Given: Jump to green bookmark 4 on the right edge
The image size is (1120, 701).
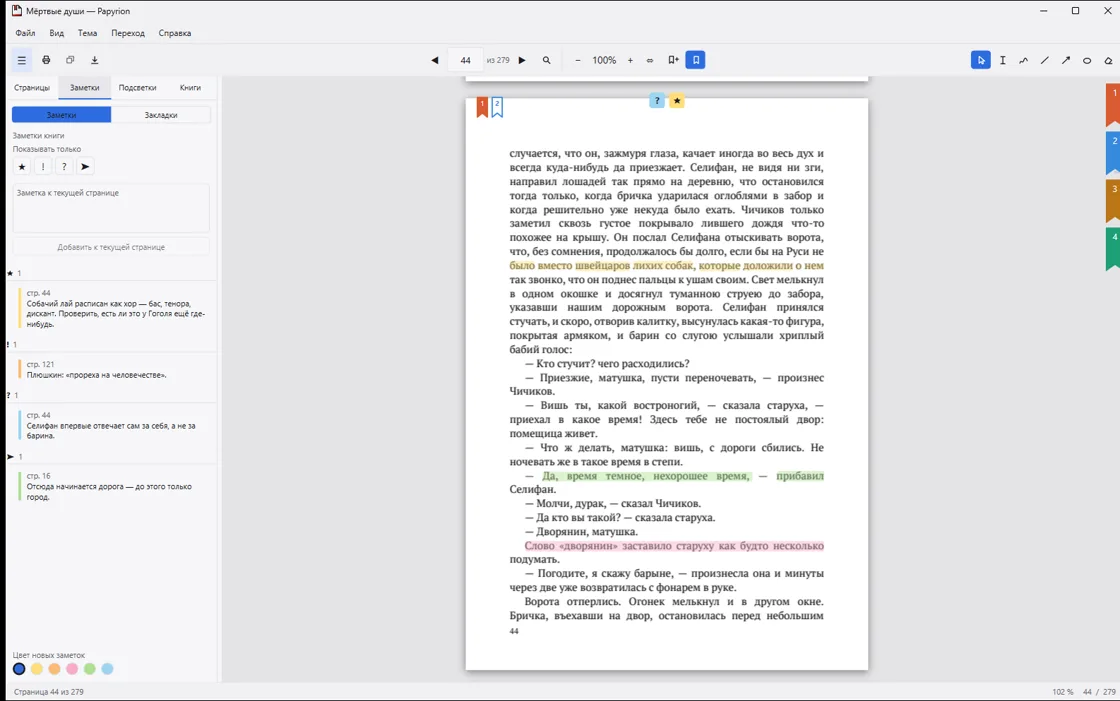Looking at the screenshot, I should pos(1113,248).
